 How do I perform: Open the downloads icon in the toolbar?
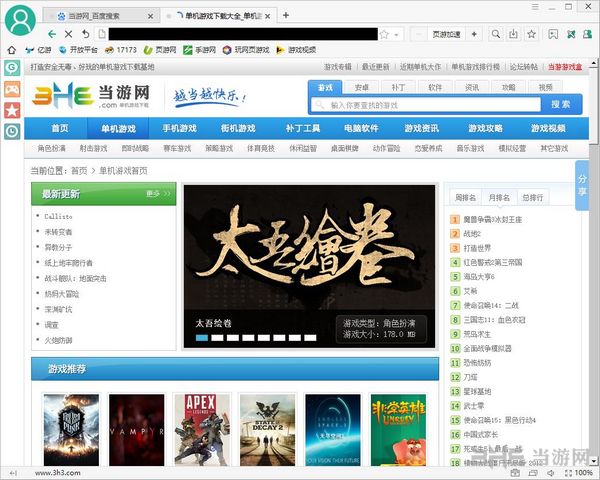[x=514, y=34]
